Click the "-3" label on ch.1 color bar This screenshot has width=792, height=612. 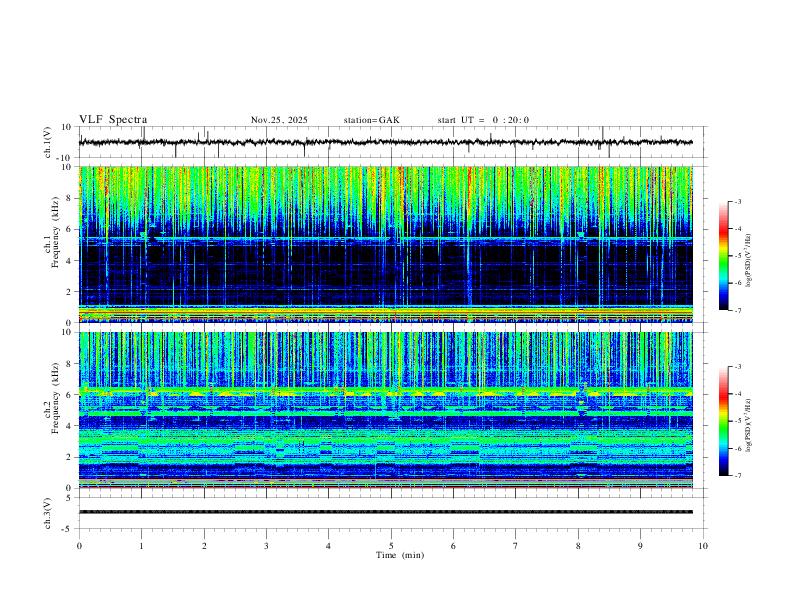coord(738,201)
